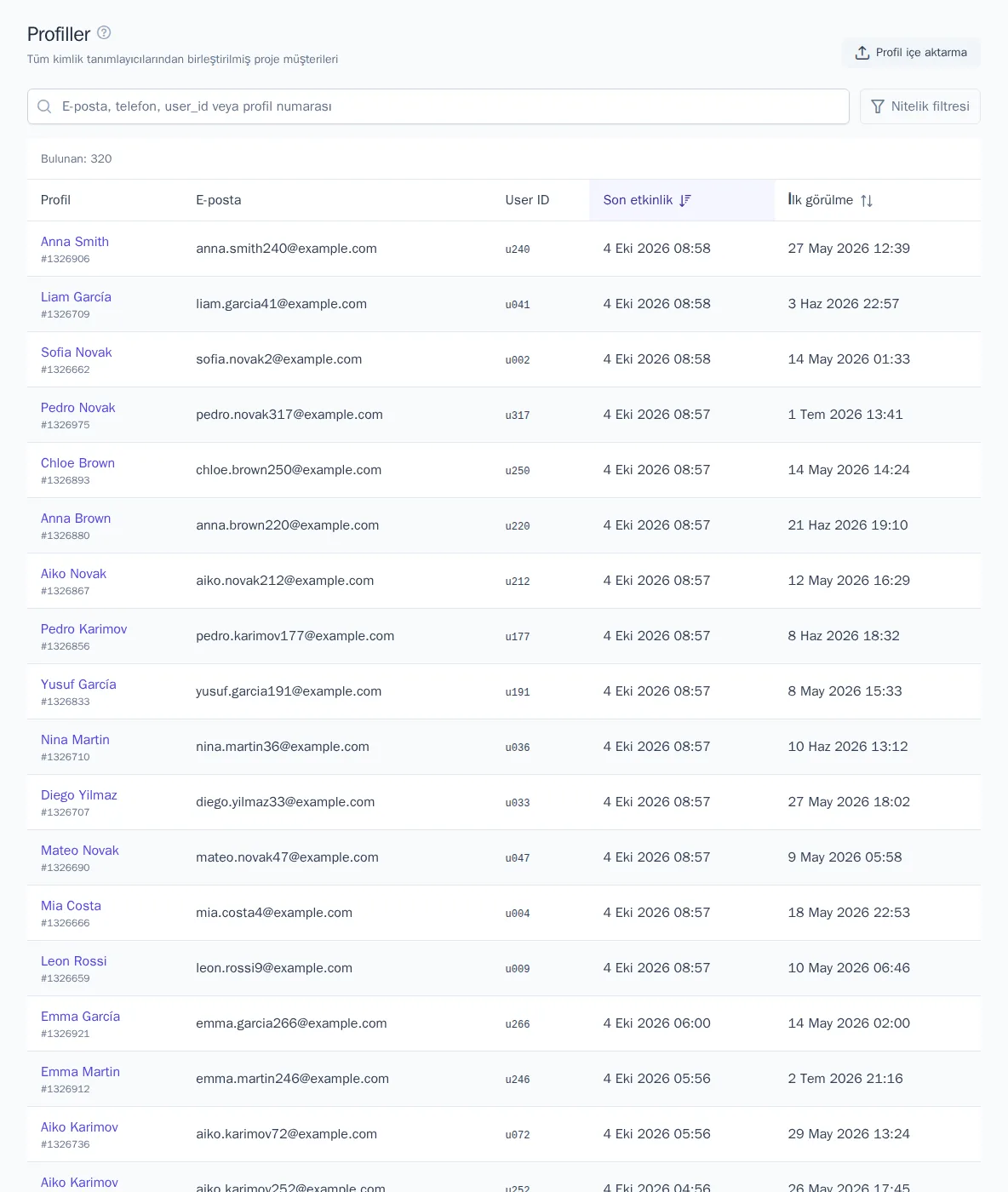Click the upload icon in Profil içe aktarma
Screen dimensions: 1008x1192
(x=862, y=53)
